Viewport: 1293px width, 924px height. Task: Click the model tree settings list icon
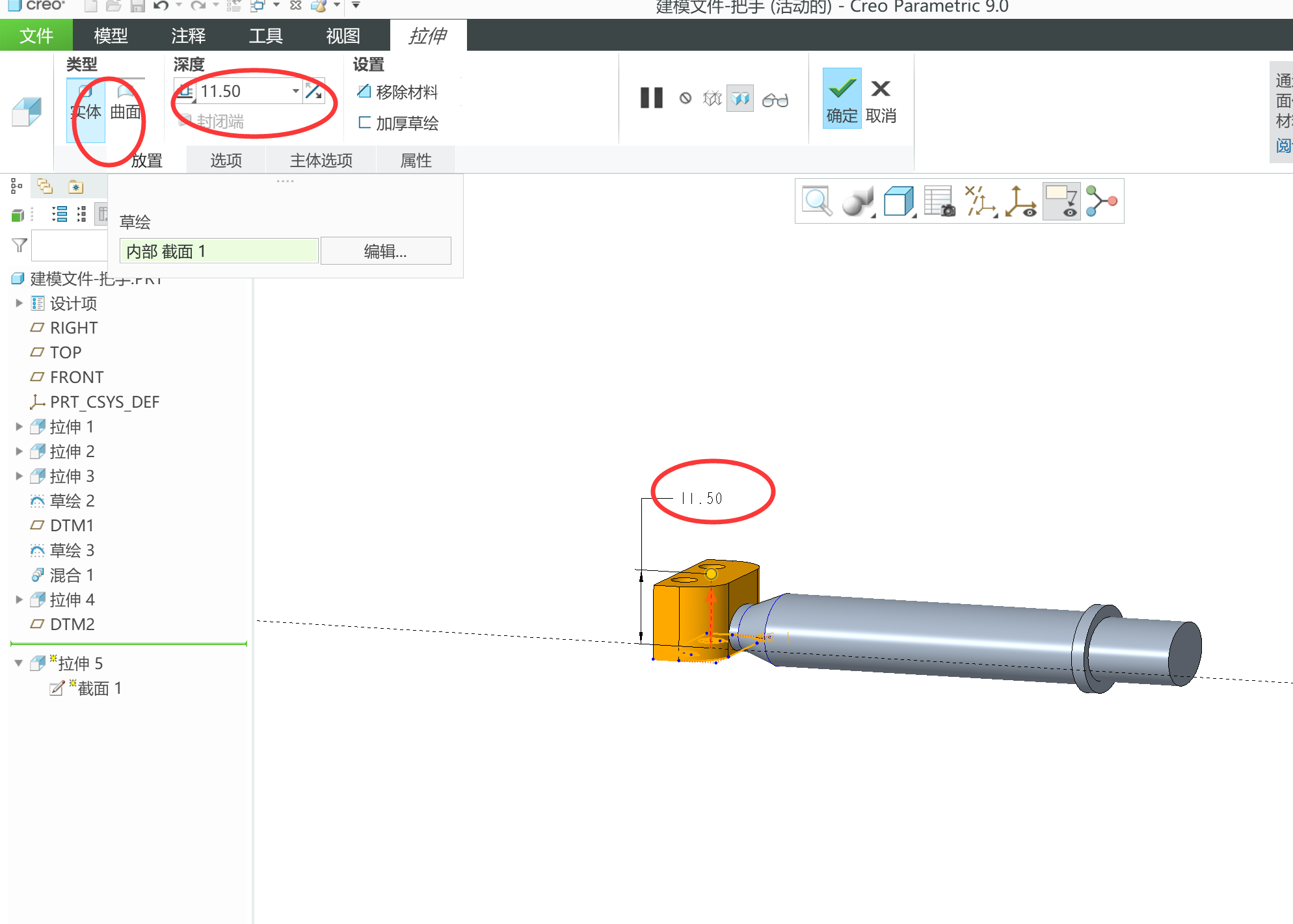point(59,214)
